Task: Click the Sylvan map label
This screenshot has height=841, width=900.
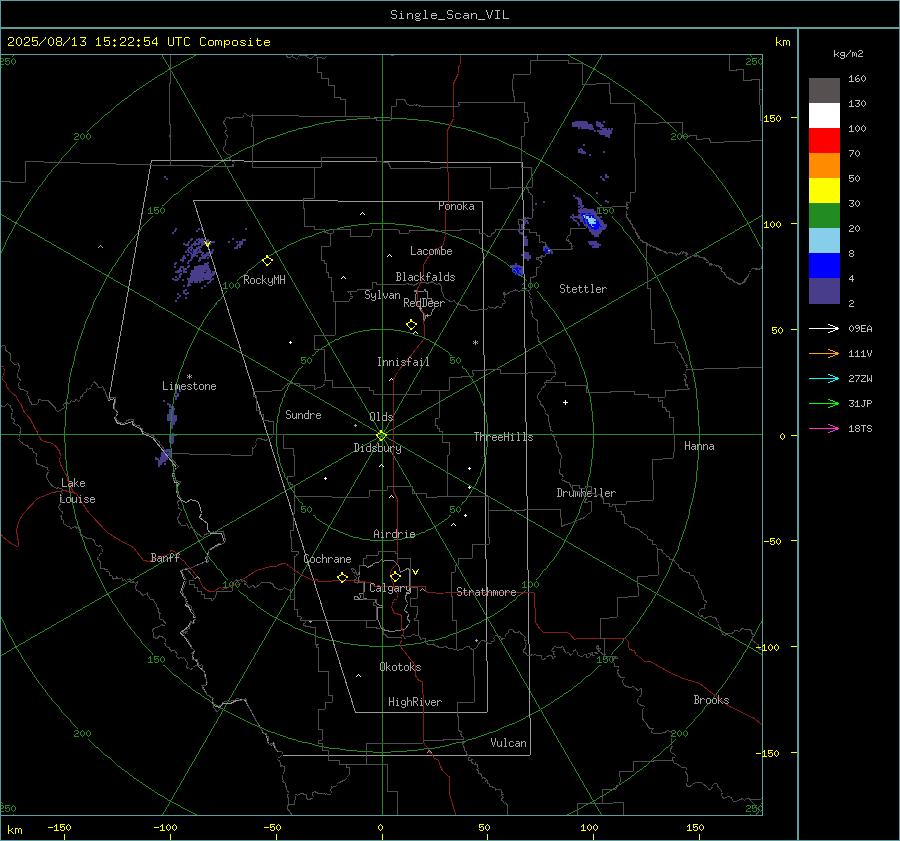Action: tap(382, 295)
